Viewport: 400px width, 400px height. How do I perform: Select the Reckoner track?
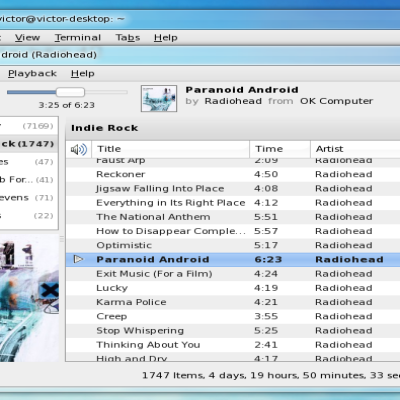coord(121,174)
